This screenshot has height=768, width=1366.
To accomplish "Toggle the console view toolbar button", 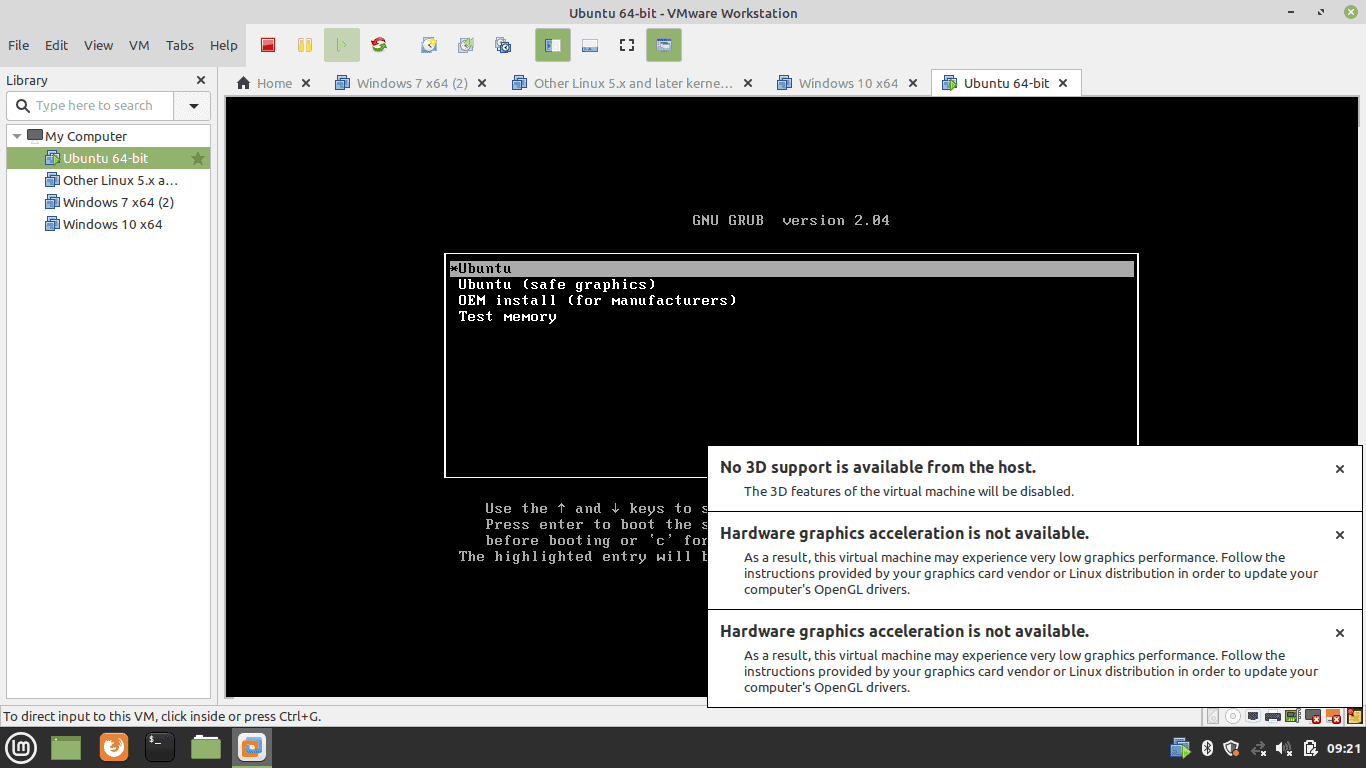I will (664, 45).
